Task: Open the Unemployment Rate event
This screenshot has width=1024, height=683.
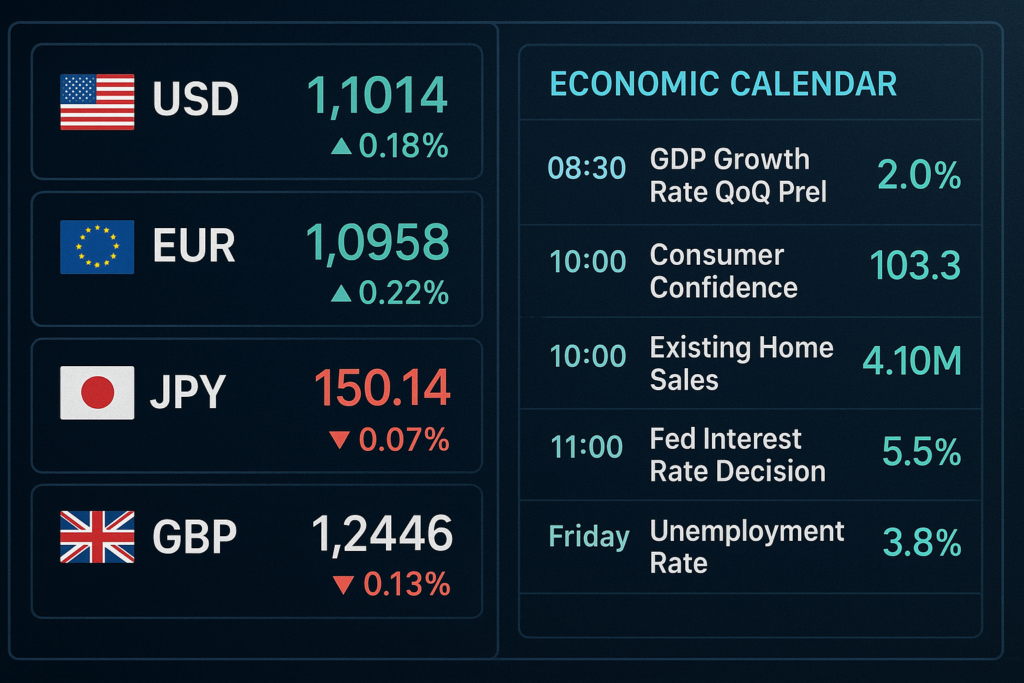Action: tap(746, 546)
